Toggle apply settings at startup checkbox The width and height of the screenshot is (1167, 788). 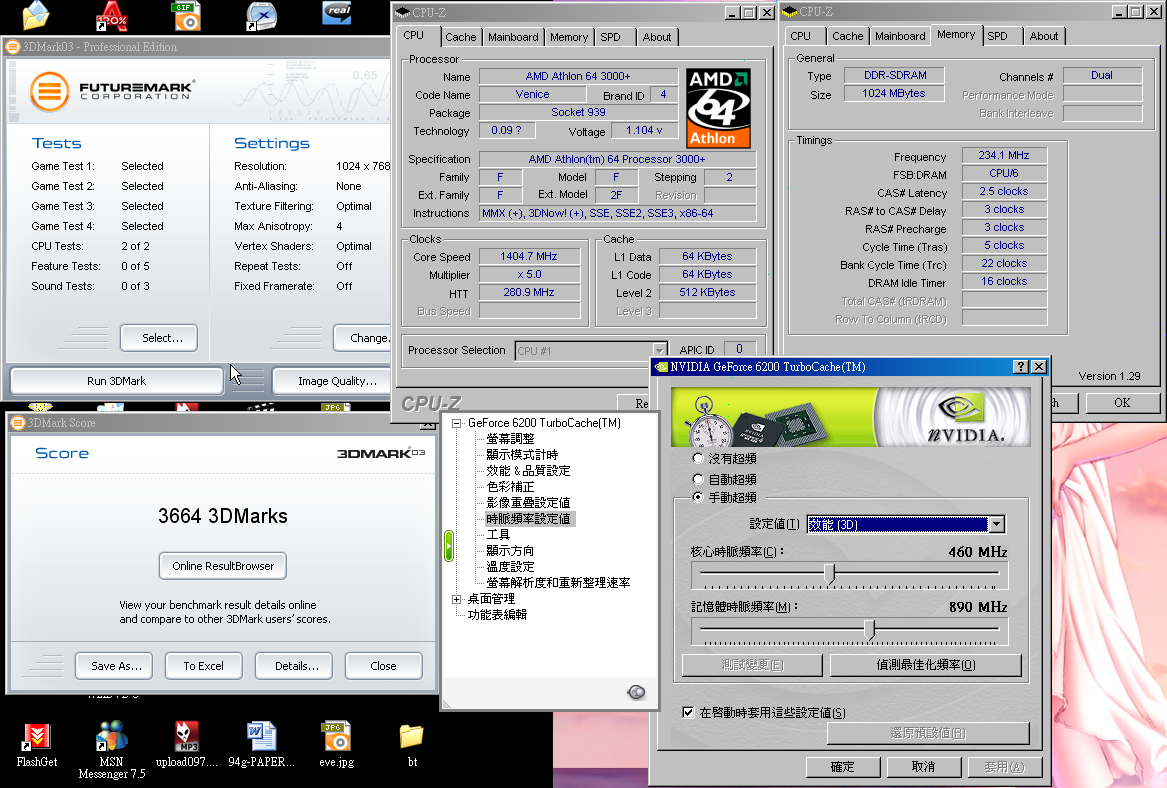click(x=688, y=712)
